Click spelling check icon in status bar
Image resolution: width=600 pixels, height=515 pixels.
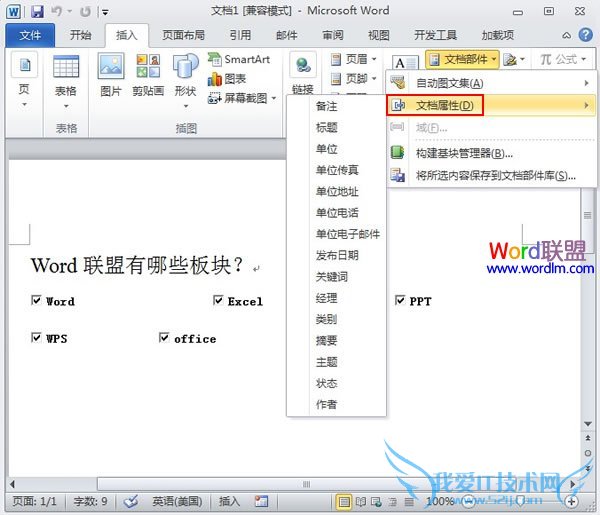[131, 501]
